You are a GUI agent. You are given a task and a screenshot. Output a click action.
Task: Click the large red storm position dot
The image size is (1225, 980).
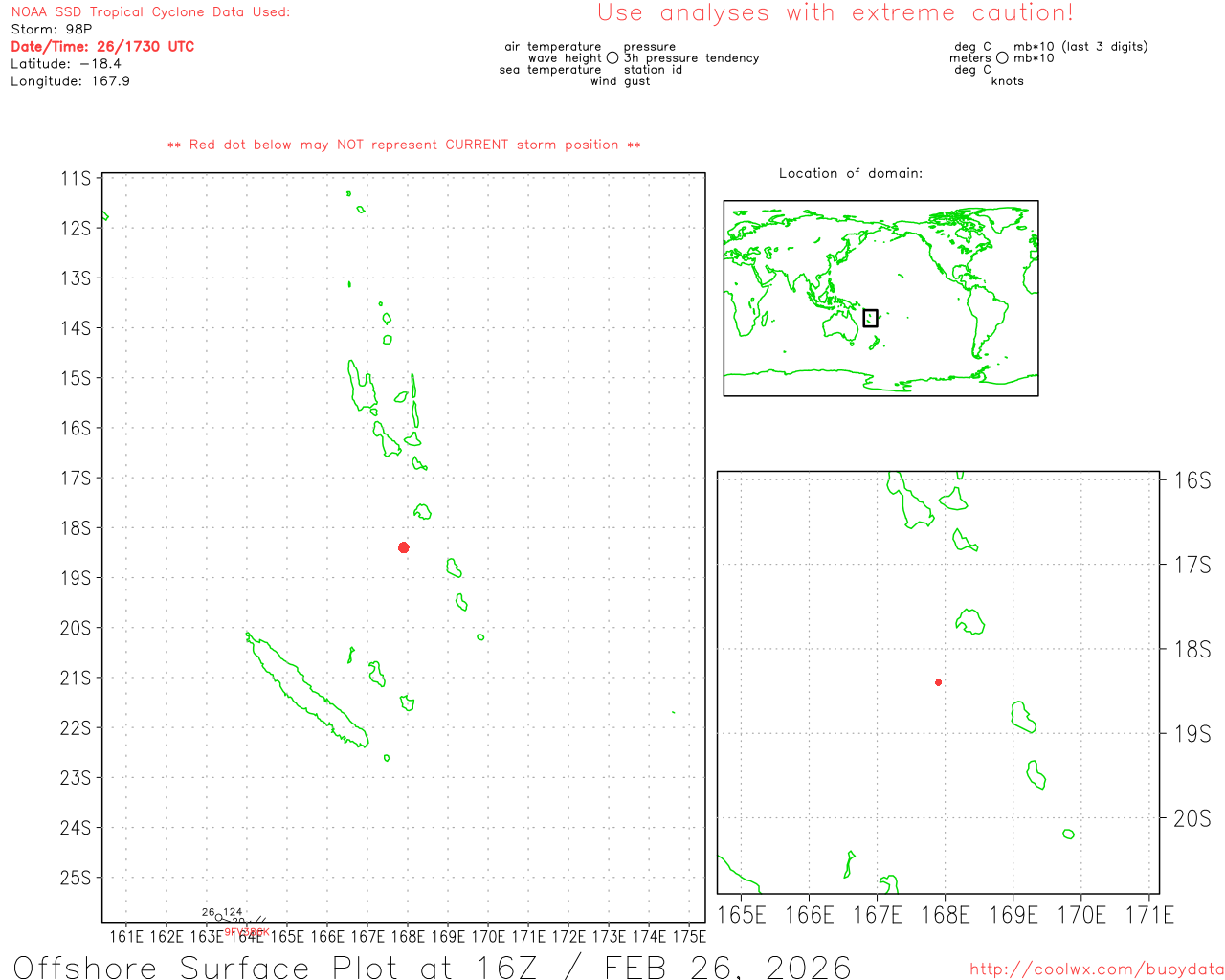tap(404, 547)
